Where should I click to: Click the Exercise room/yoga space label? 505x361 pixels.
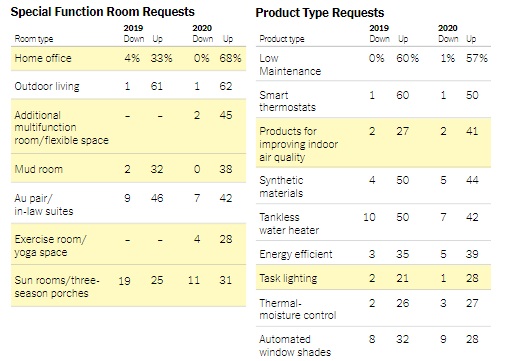50,246
